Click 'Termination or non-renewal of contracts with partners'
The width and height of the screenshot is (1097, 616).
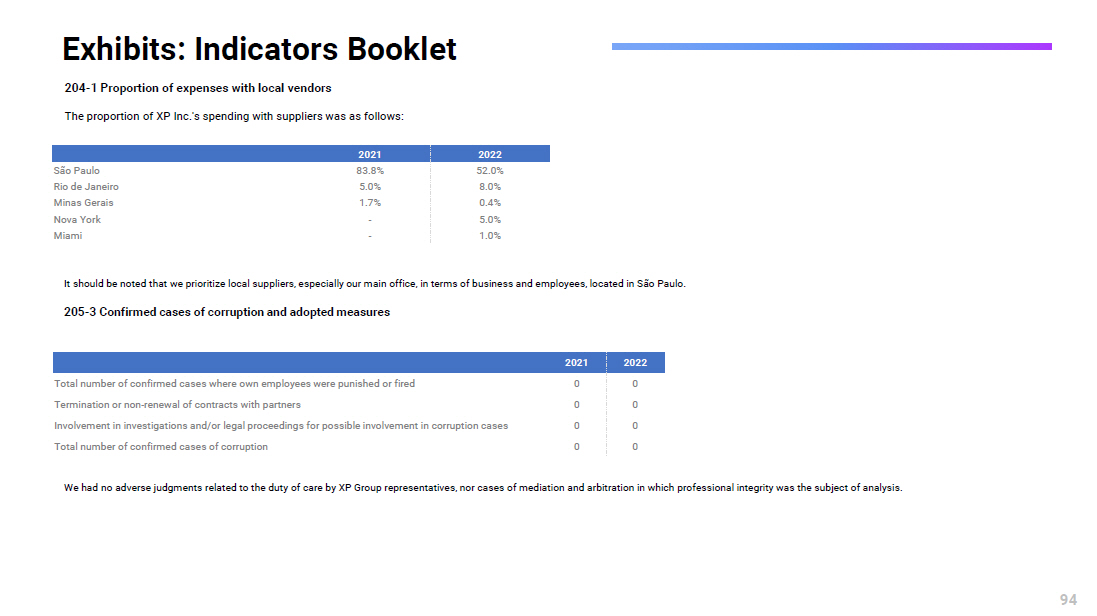[177, 405]
